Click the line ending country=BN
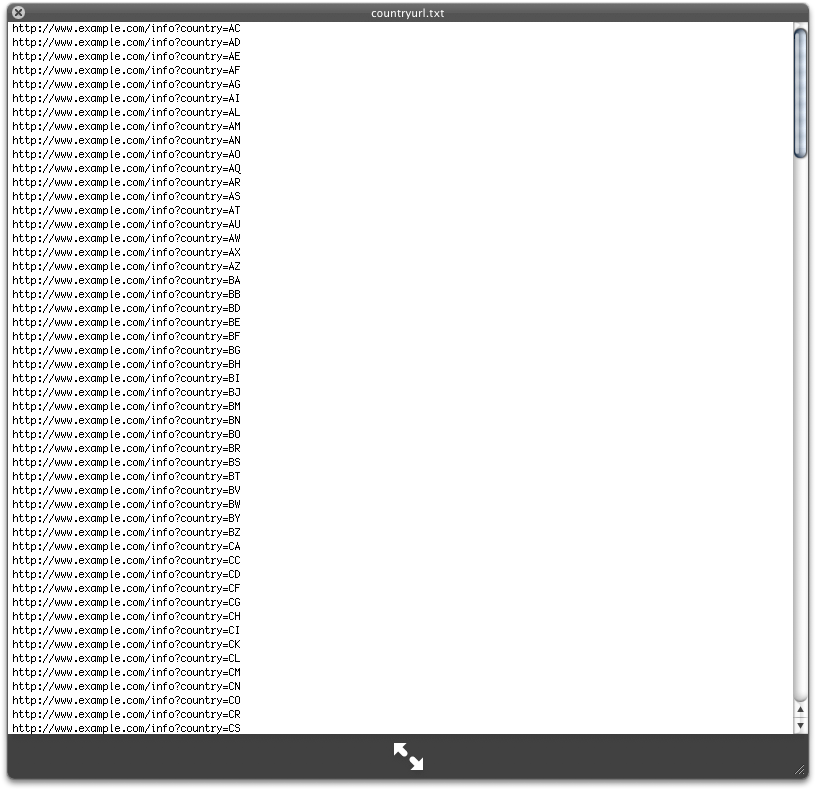 pyautogui.click(x=126, y=421)
